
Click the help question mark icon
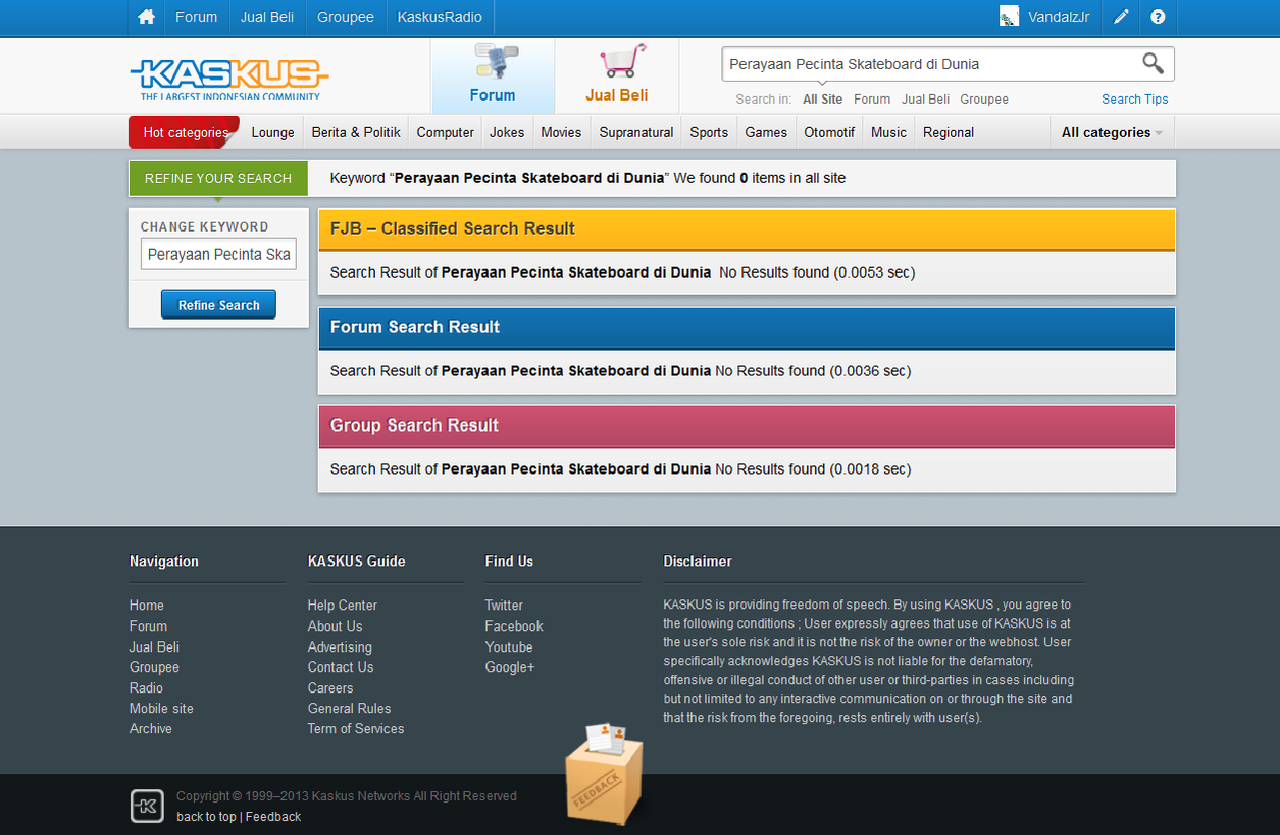[x=1158, y=17]
